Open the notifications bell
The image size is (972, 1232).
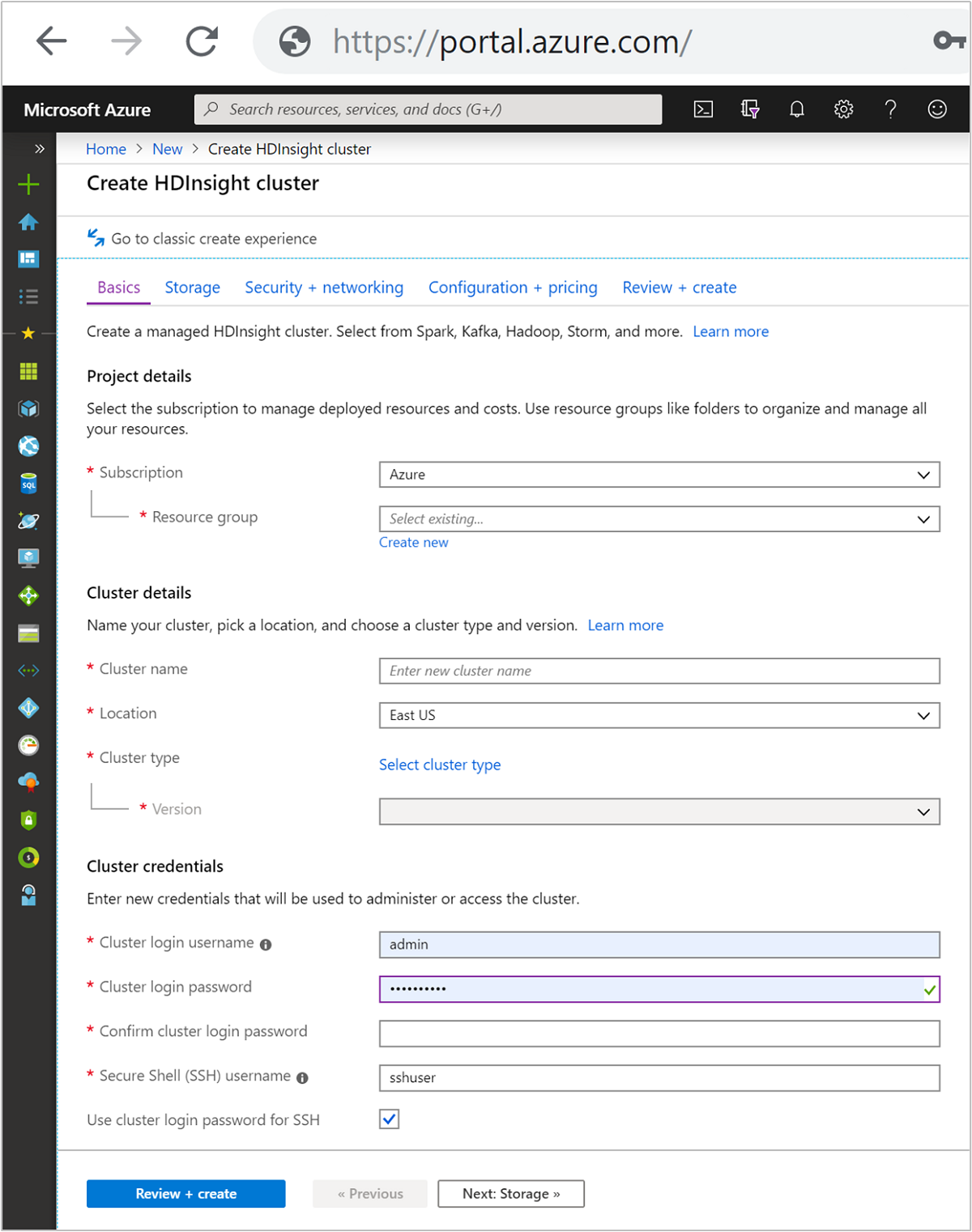tap(797, 109)
